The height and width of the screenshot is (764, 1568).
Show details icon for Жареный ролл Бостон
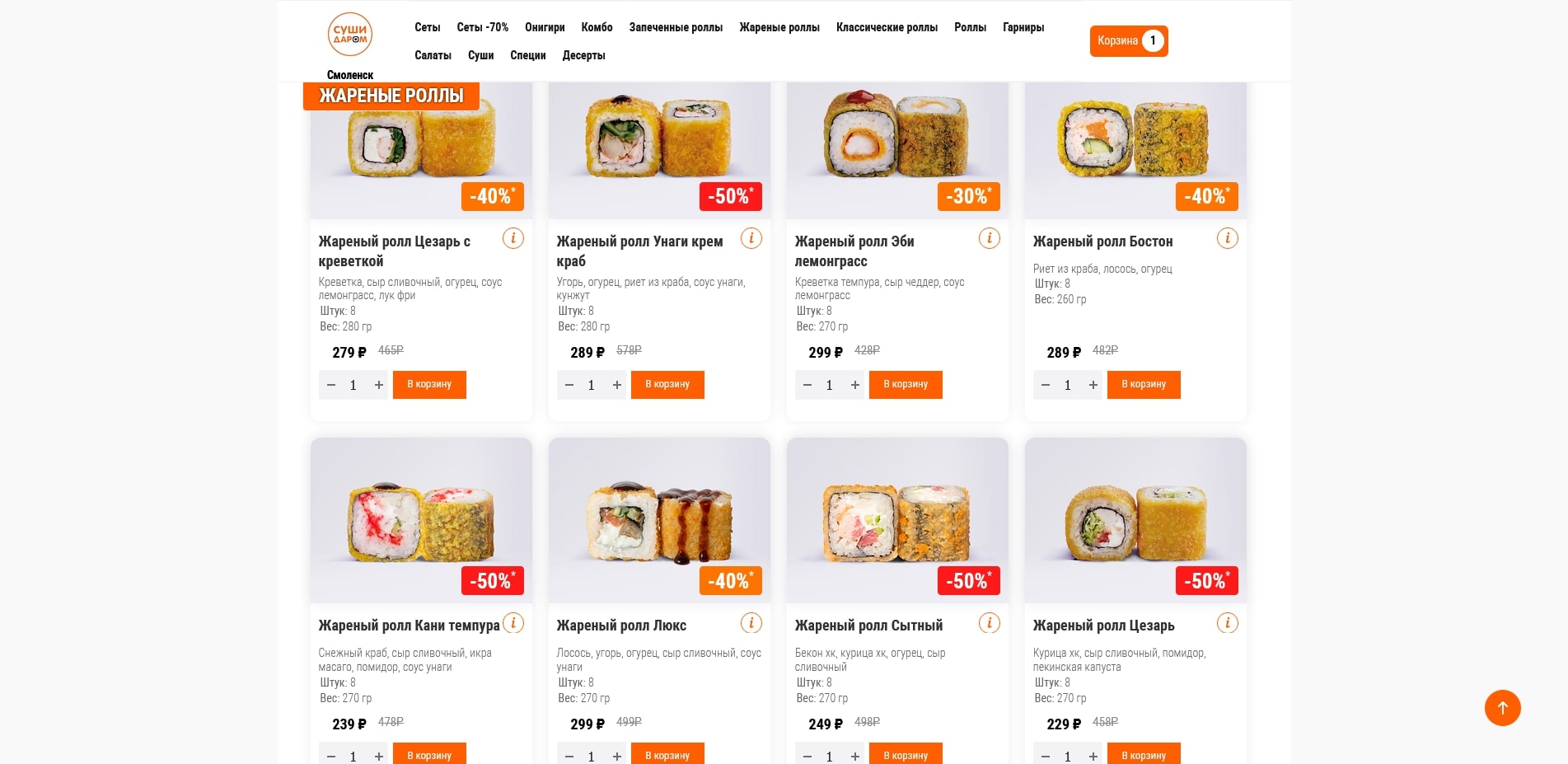[x=1227, y=239]
